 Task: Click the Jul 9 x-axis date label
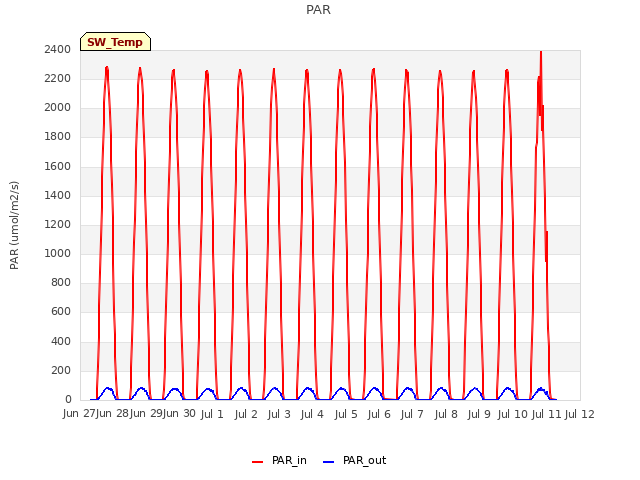pyautogui.click(x=479, y=414)
